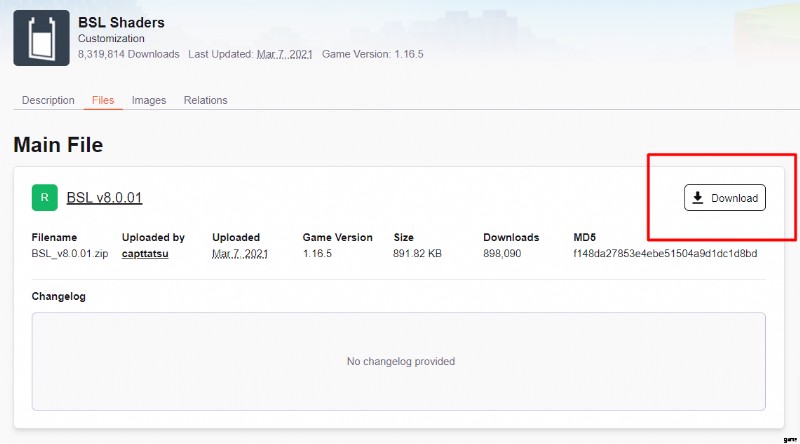
Task: Click the BSL Shaders project title
Action: (121, 22)
